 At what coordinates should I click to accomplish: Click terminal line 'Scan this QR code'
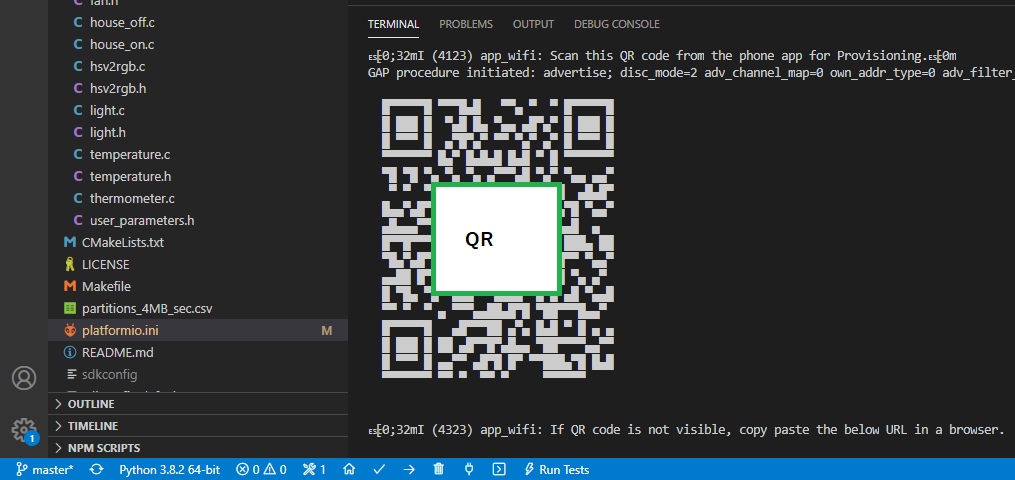(662, 55)
